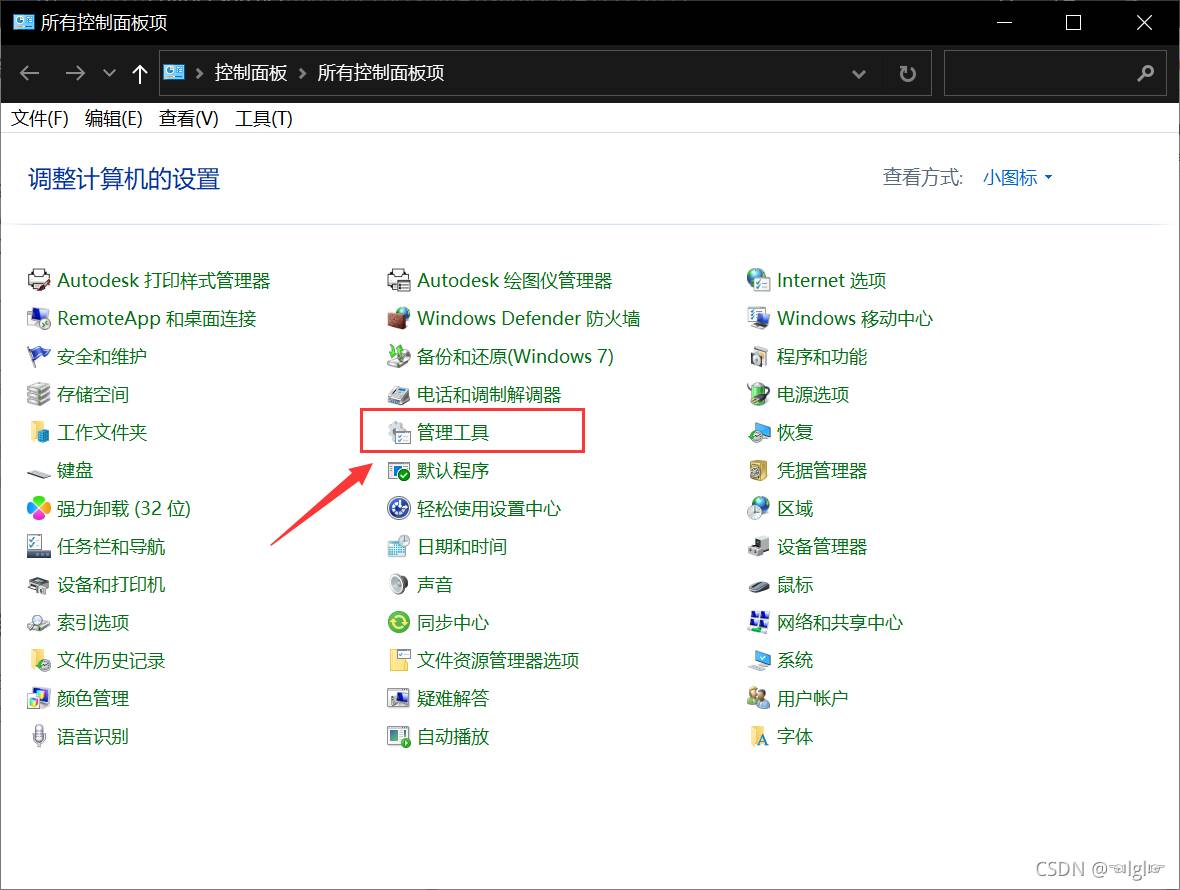Click the control panel search box
Screen dimensions: 1180x890
click(1040, 73)
